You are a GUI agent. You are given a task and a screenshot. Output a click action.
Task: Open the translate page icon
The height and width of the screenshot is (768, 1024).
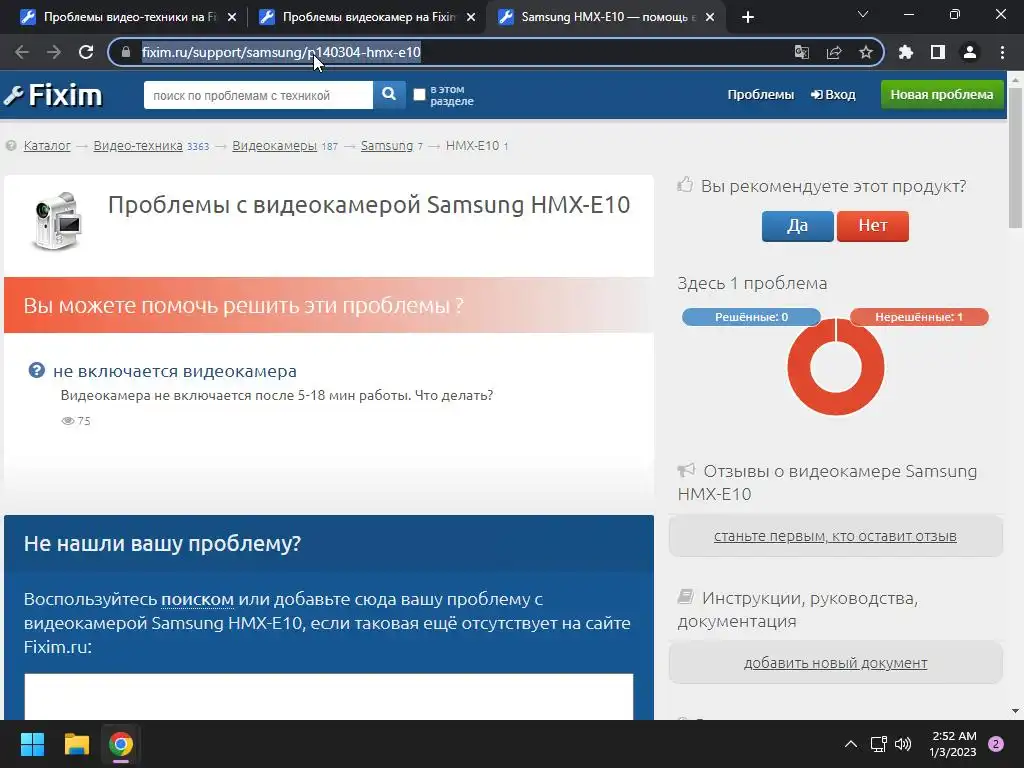801,52
